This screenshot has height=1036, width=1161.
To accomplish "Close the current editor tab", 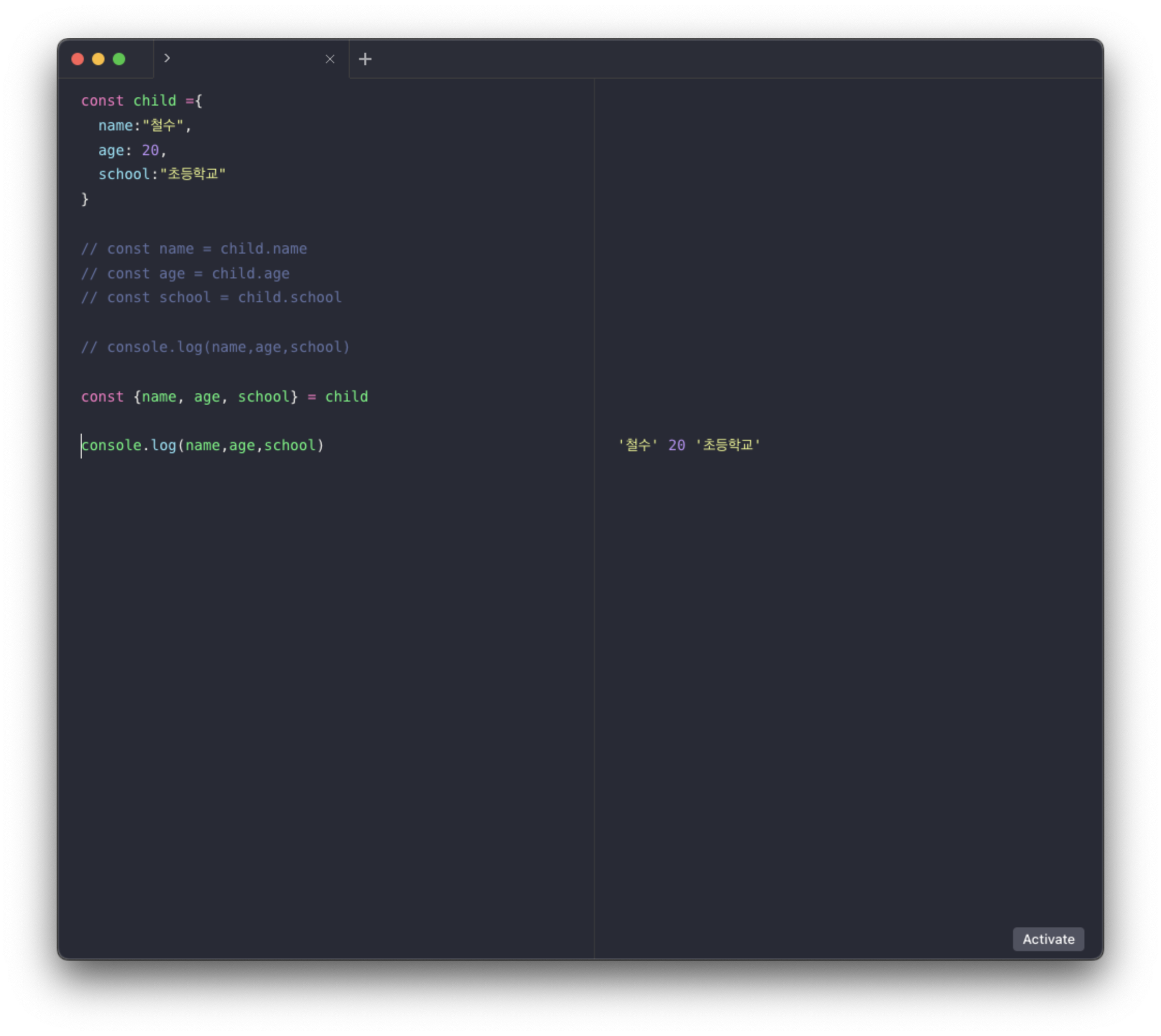I will [x=330, y=59].
